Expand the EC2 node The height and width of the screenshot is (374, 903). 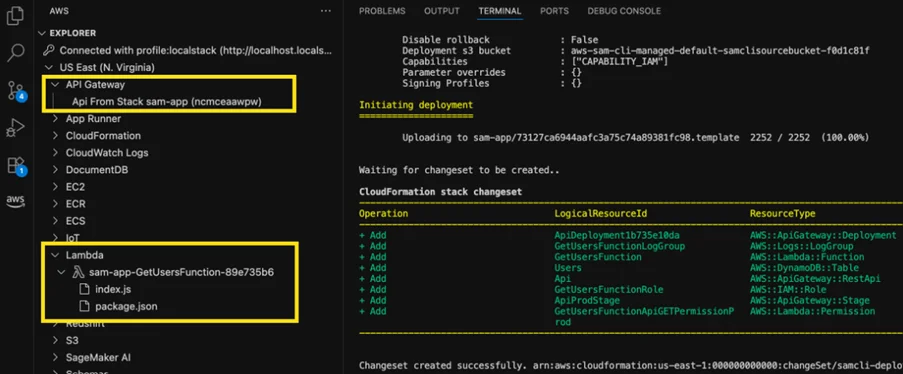tap(55, 187)
